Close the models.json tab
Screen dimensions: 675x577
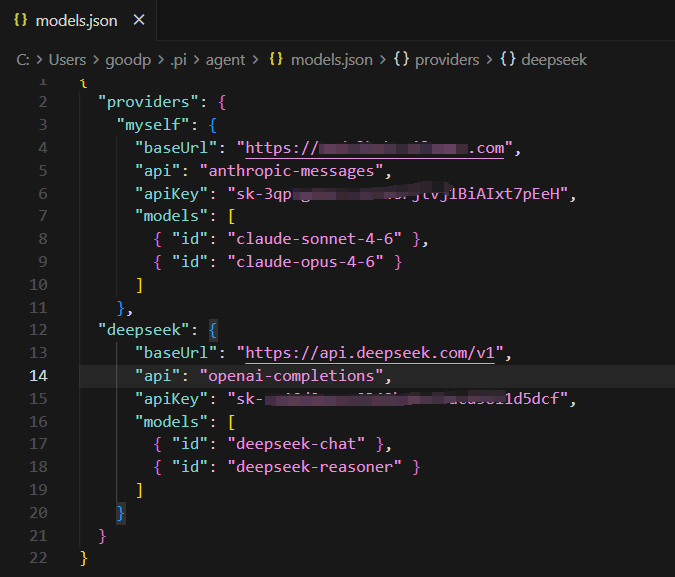[x=139, y=20]
